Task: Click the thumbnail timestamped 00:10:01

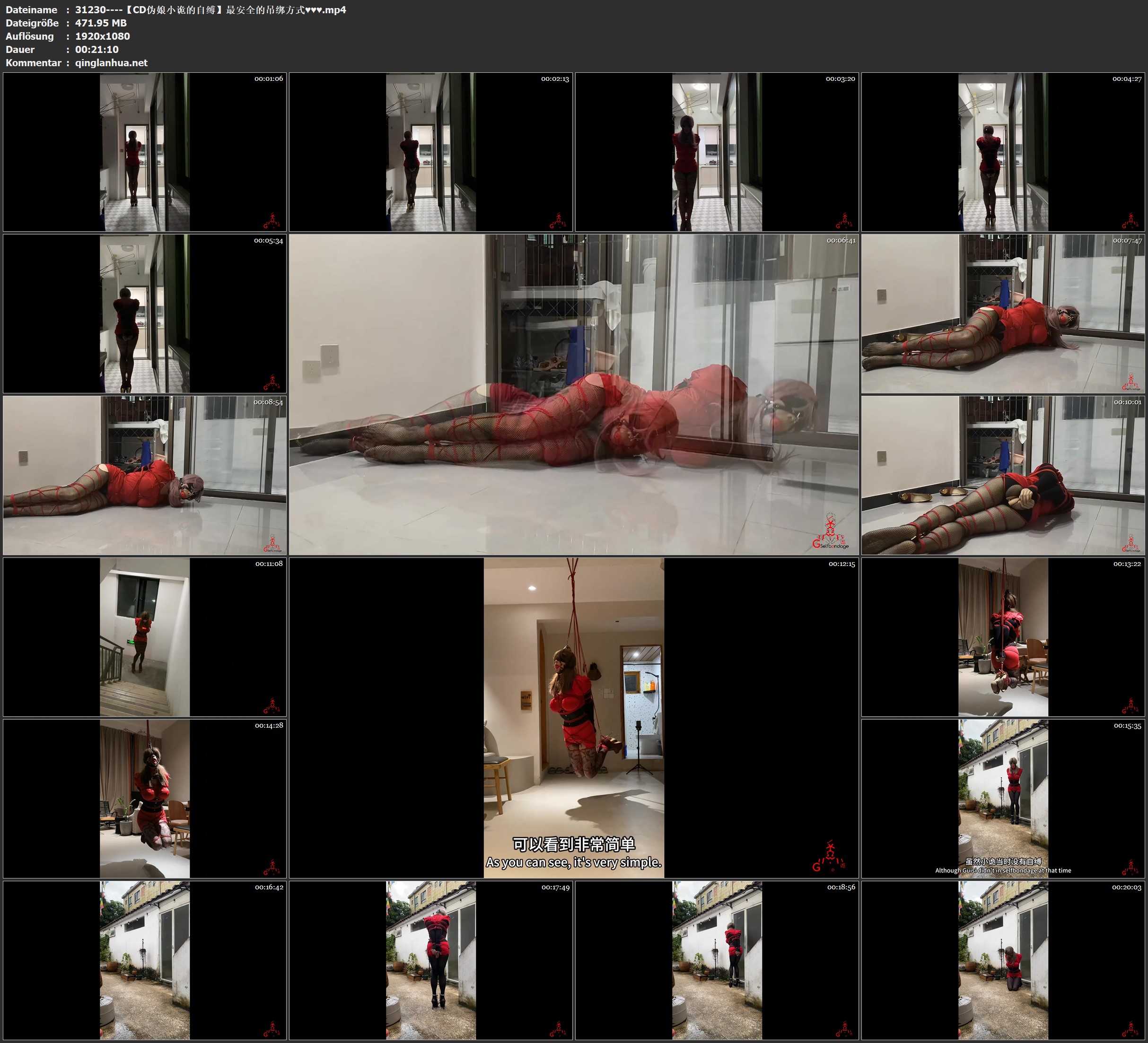Action: pyautogui.click(x=1003, y=475)
